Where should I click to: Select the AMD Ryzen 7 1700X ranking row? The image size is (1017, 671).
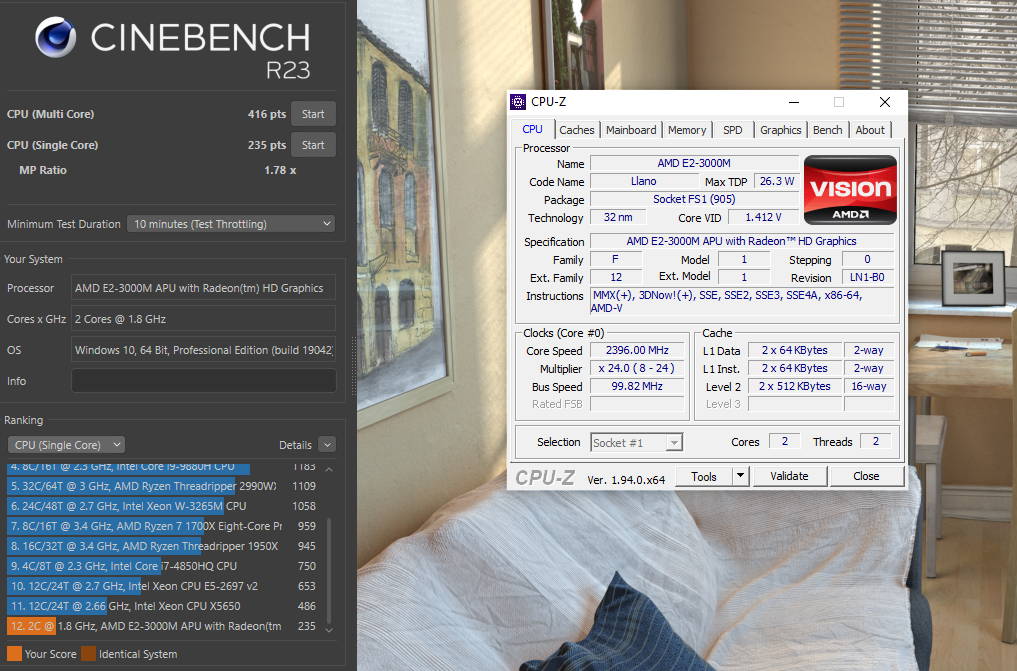click(x=162, y=526)
